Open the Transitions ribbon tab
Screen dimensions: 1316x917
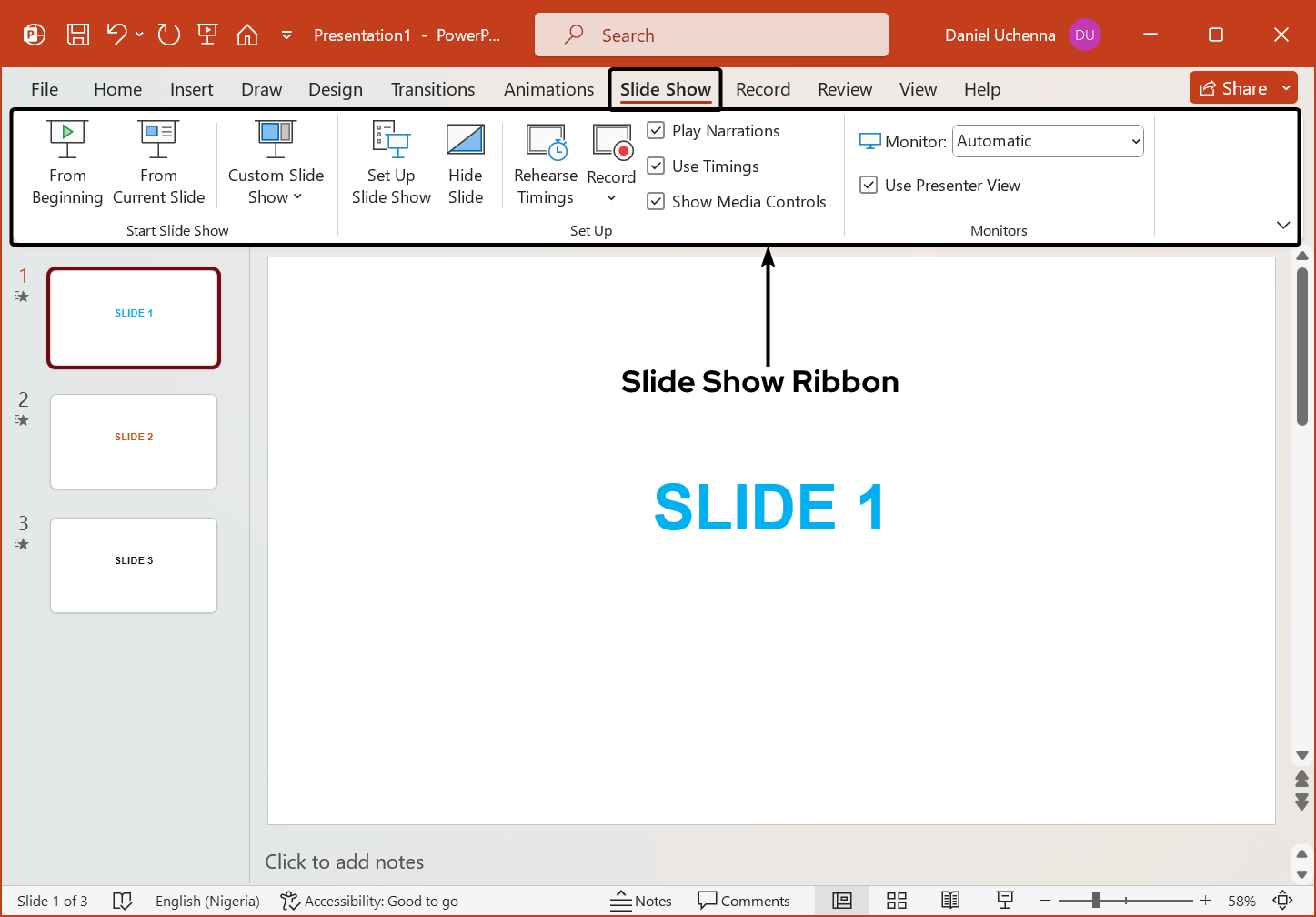click(433, 89)
